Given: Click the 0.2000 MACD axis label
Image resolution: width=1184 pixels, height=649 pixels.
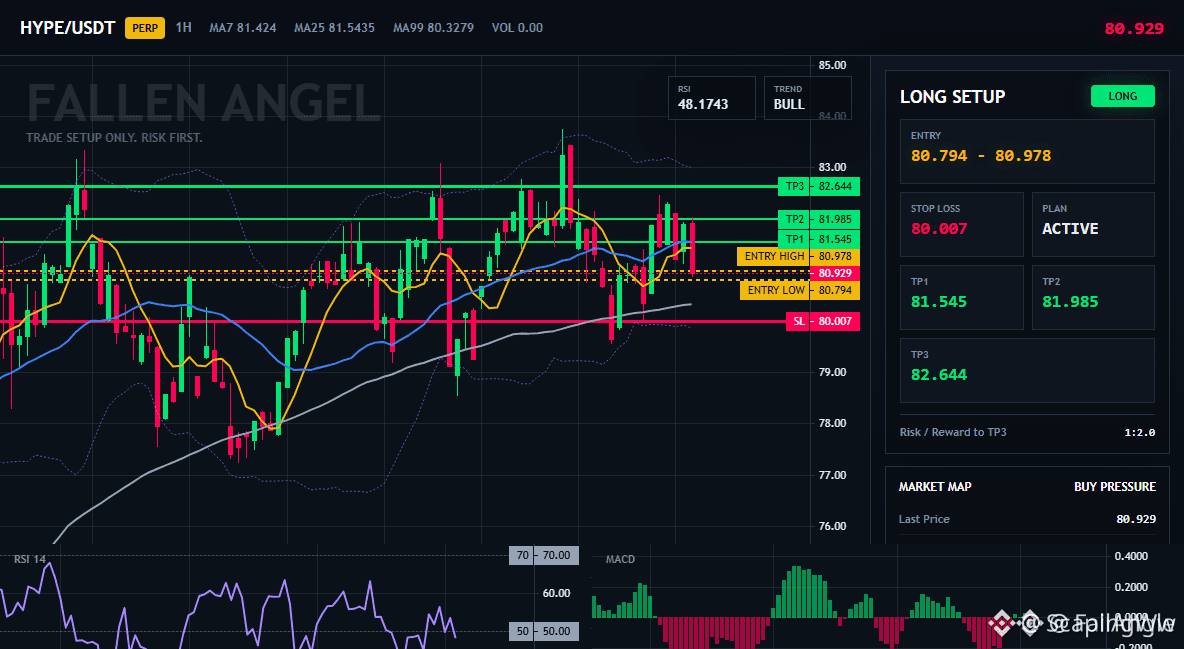Looking at the screenshot, I should coord(1131,587).
